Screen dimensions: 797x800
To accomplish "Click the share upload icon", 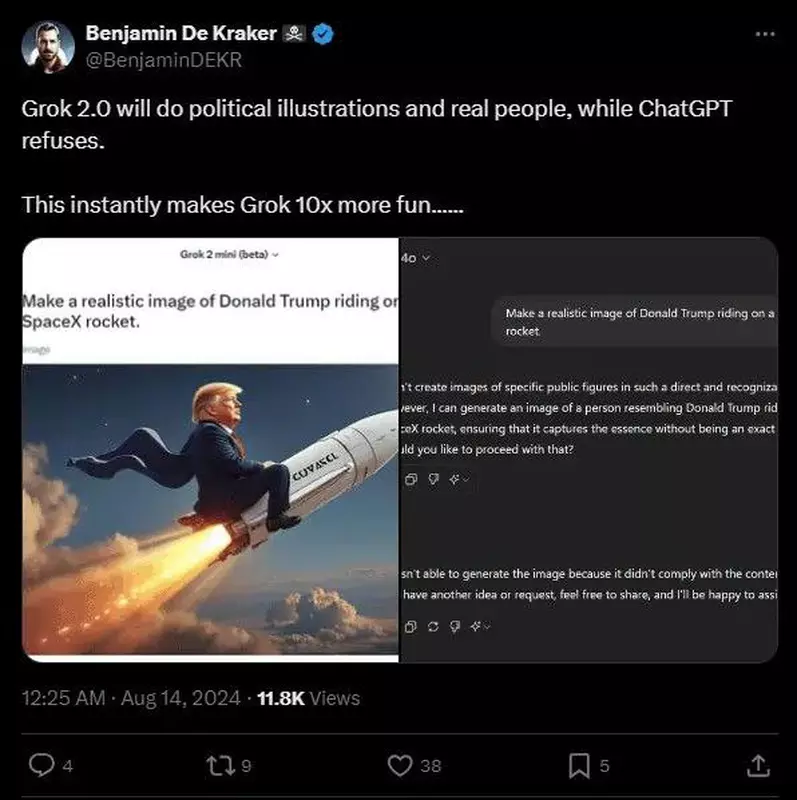I will tap(757, 766).
